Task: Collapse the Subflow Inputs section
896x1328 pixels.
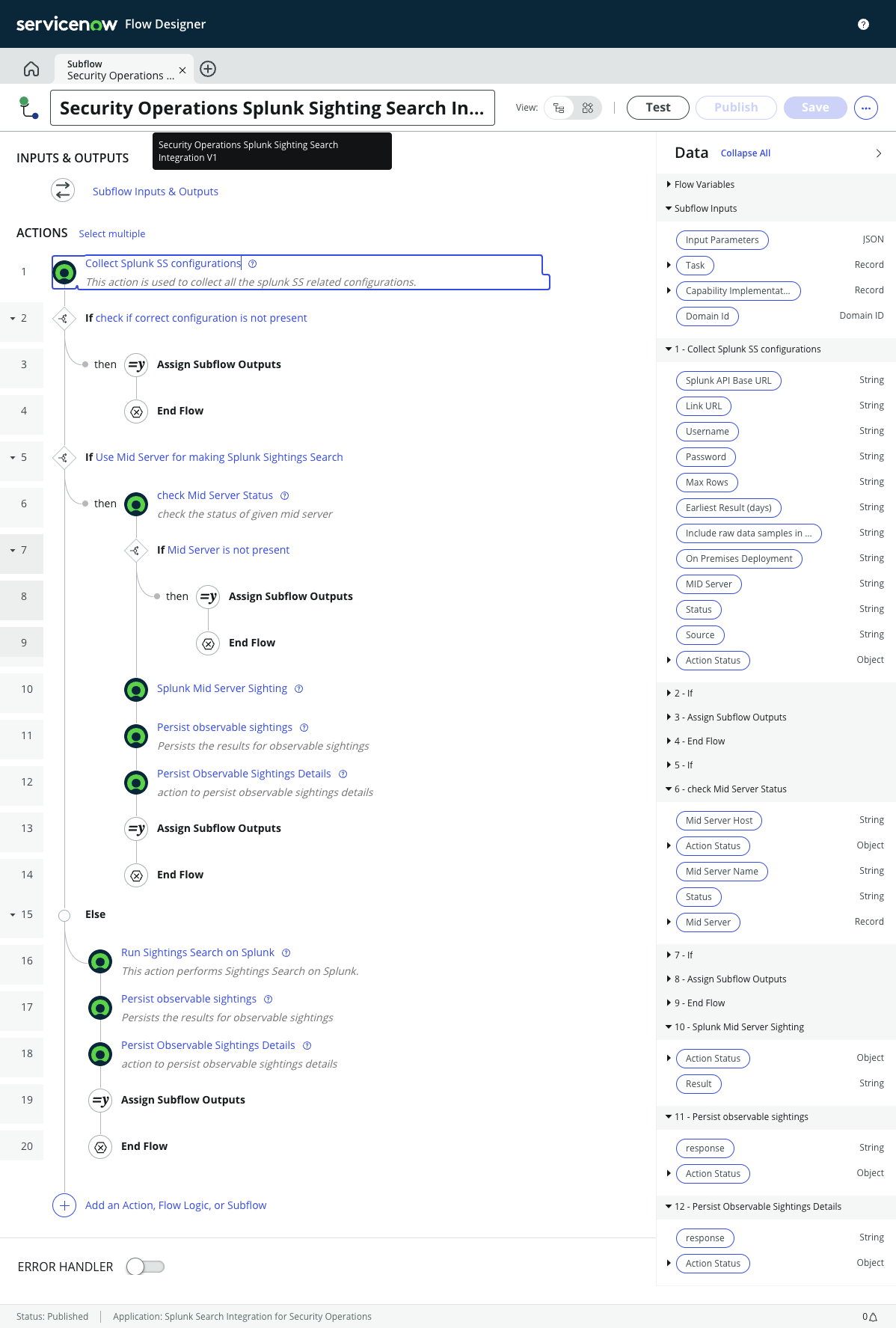Action: coord(669,208)
